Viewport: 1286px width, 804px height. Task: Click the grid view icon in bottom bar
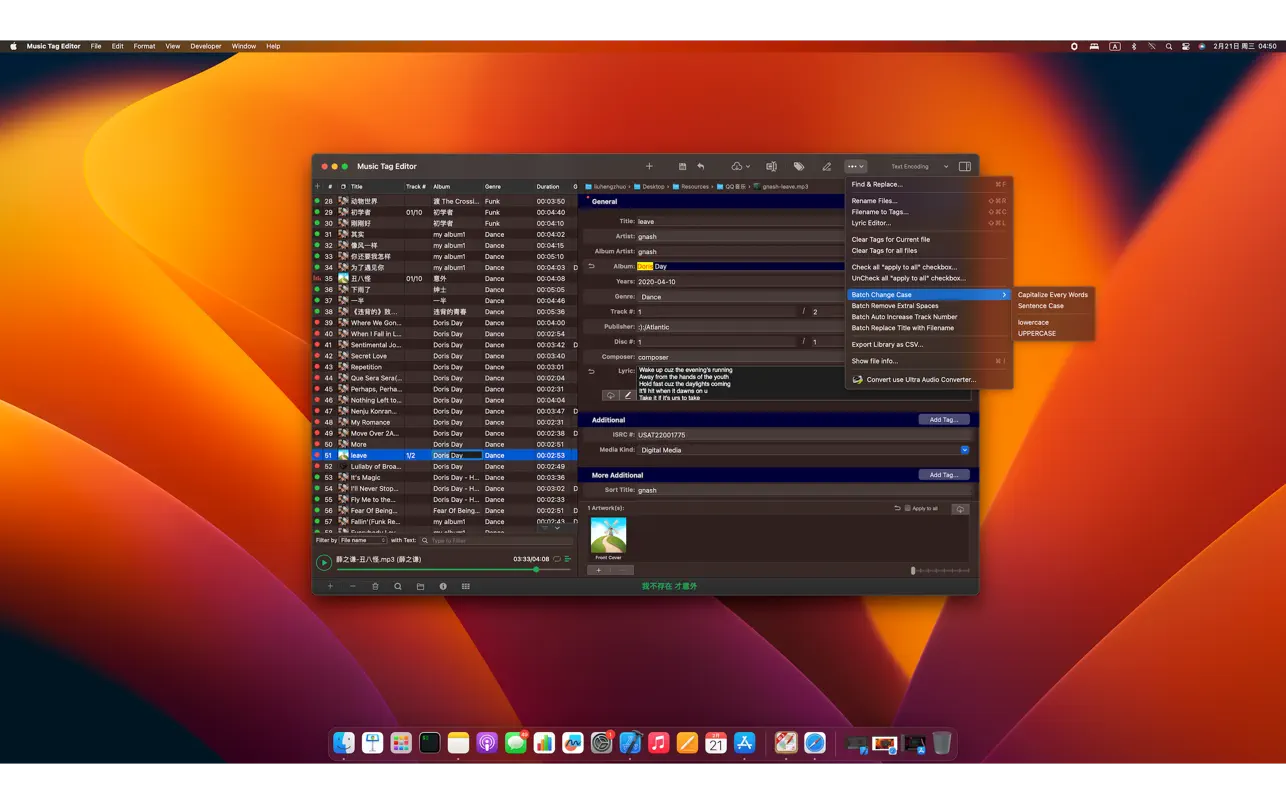point(466,587)
